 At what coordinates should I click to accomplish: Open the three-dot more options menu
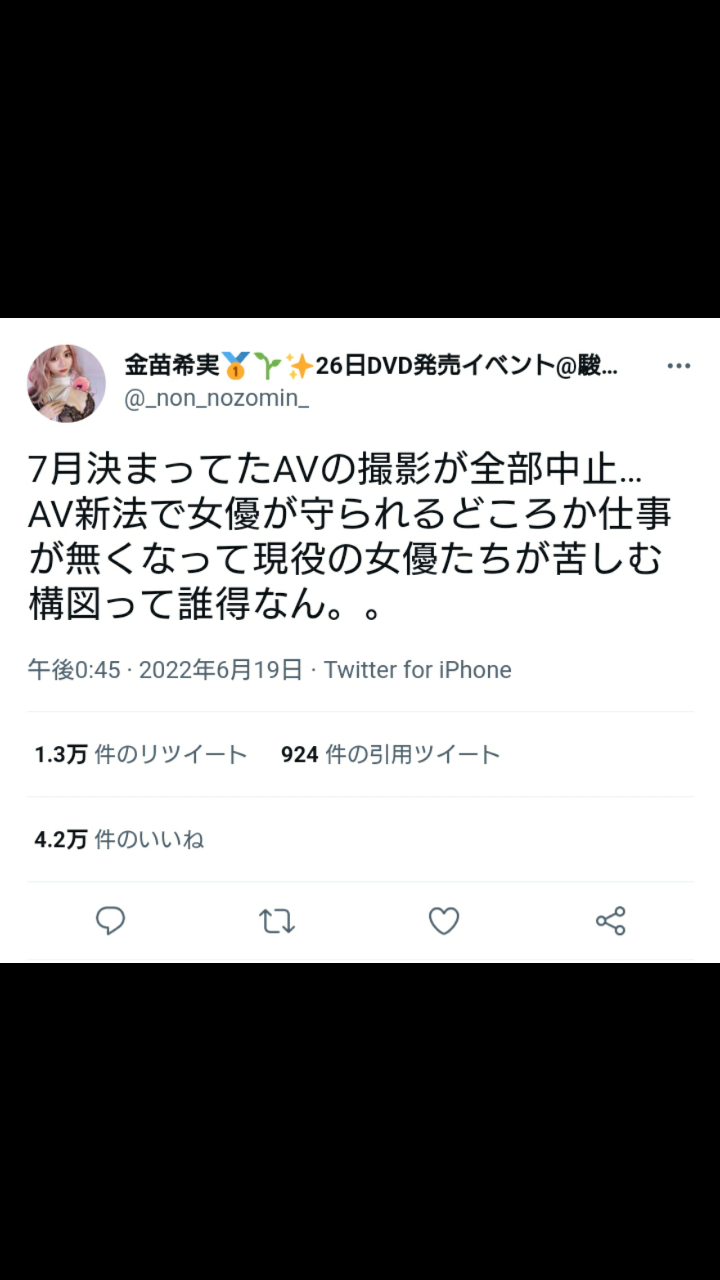[x=679, y=366]
